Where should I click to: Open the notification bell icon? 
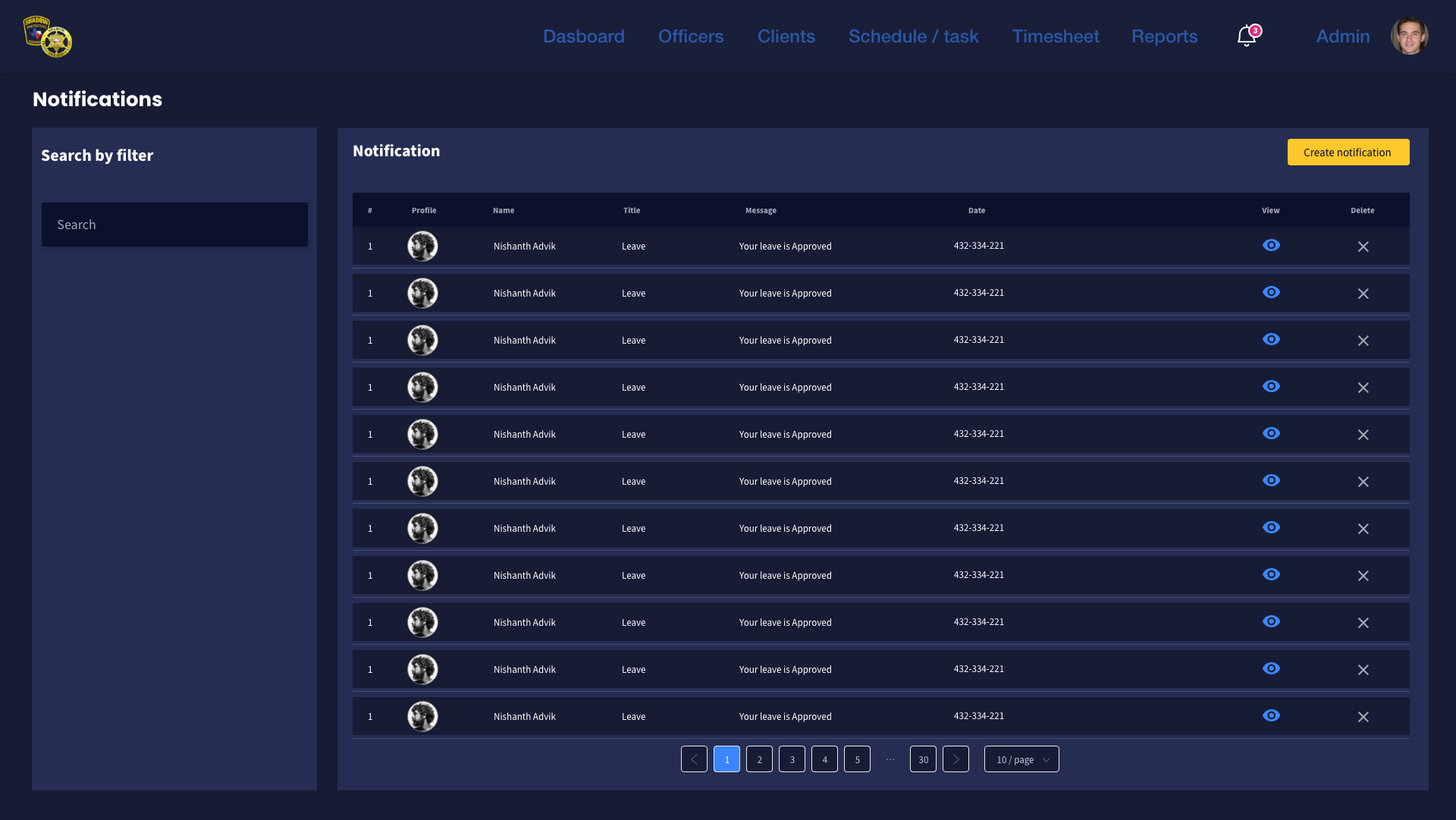pyautogui.click(x=1246, y=36)
